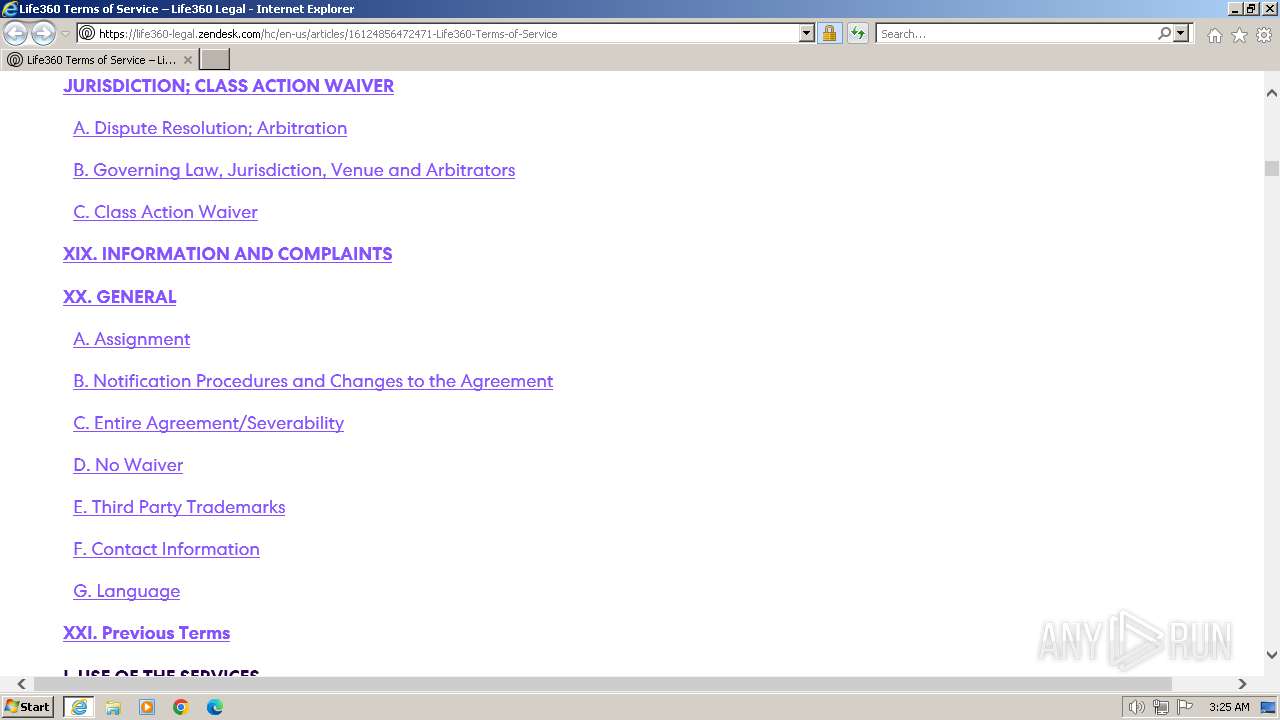
Task: Open A. Dispute Resolution; Arbitration link
Action: pos(210,128)
